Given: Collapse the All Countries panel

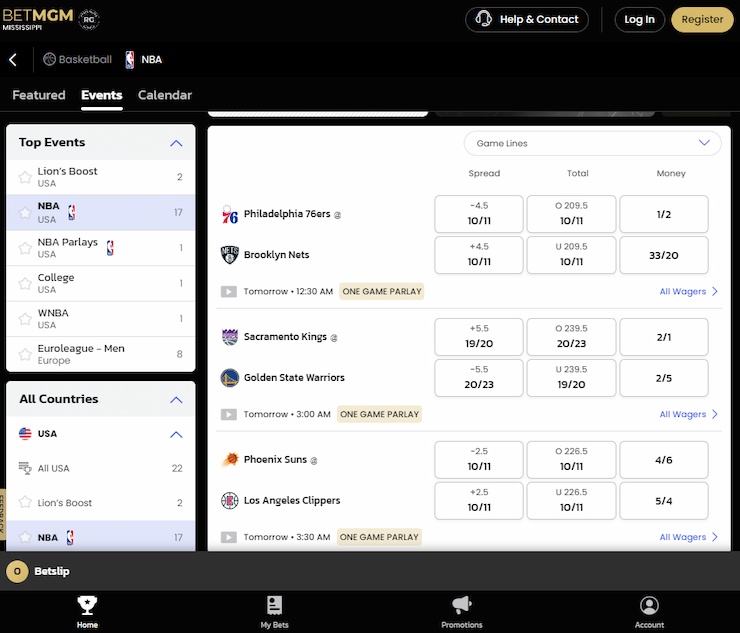Looking at the screenshot, I should pos(176,400).
